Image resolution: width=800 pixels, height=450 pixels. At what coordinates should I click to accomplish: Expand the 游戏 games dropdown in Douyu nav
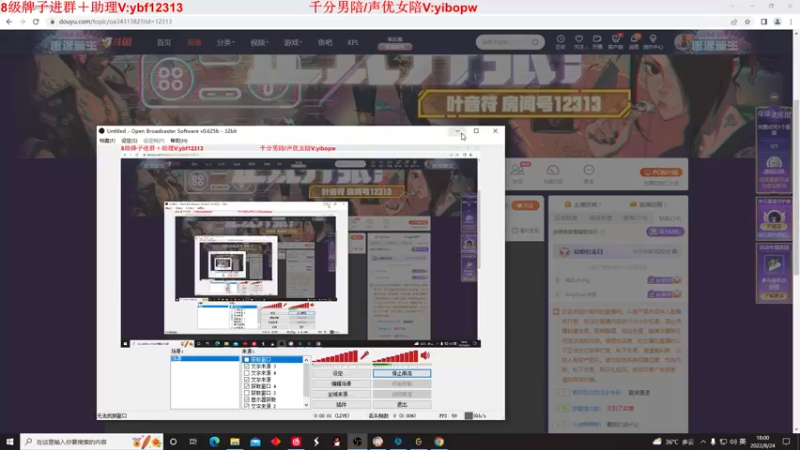point(293,43)
